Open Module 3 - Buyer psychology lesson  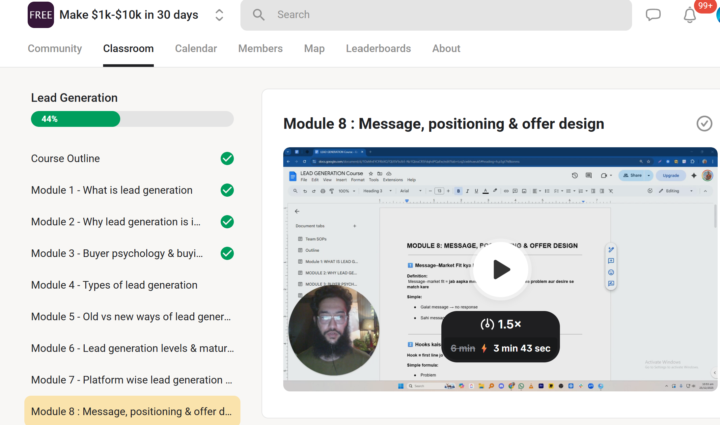132,253
